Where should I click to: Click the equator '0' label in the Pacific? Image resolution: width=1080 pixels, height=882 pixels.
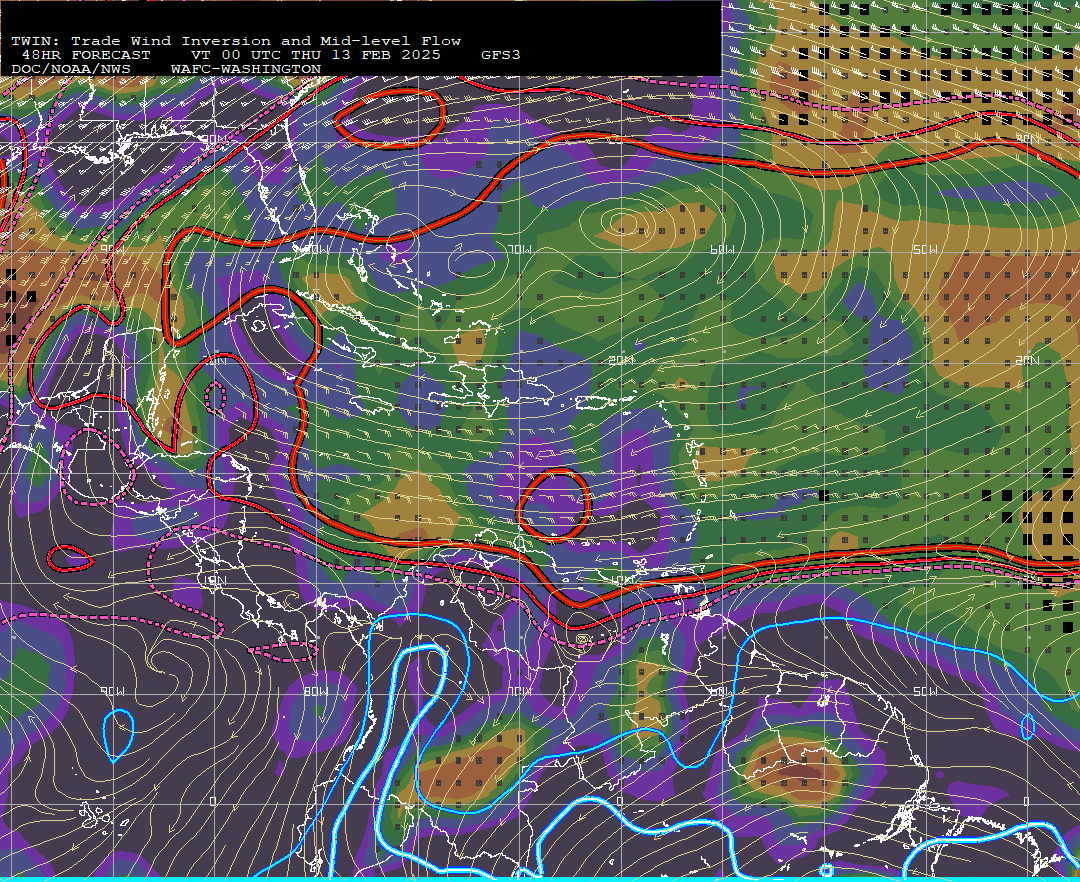point(214,801)
